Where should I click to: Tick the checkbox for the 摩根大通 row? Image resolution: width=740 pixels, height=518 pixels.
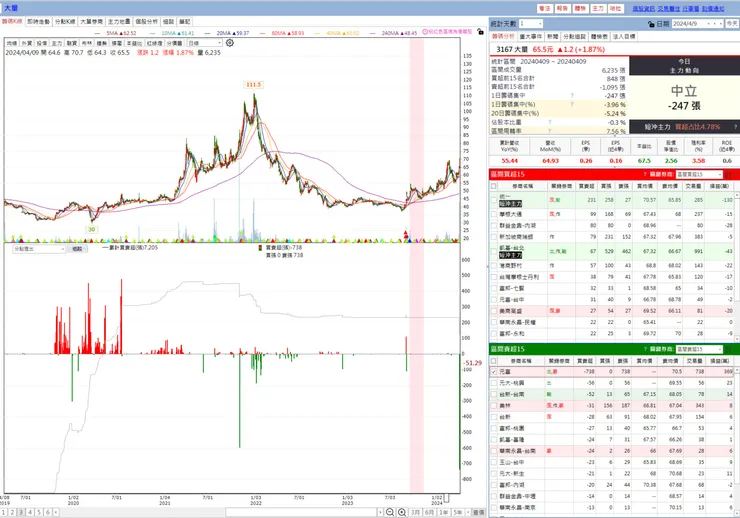click(x=494, y=214)
